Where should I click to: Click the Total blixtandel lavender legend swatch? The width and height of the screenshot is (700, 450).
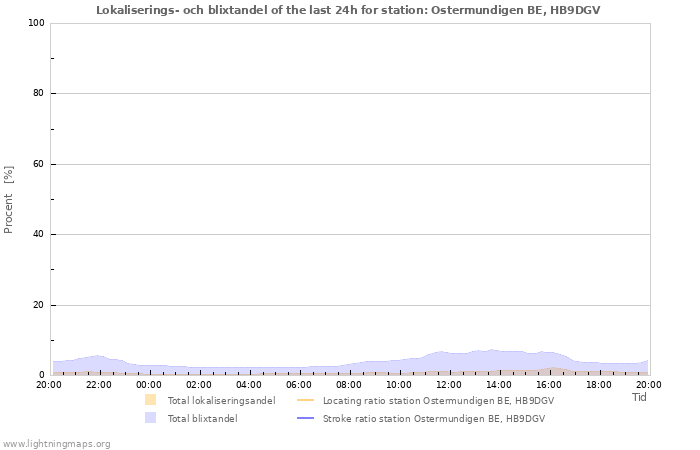[x=150, y=418]
